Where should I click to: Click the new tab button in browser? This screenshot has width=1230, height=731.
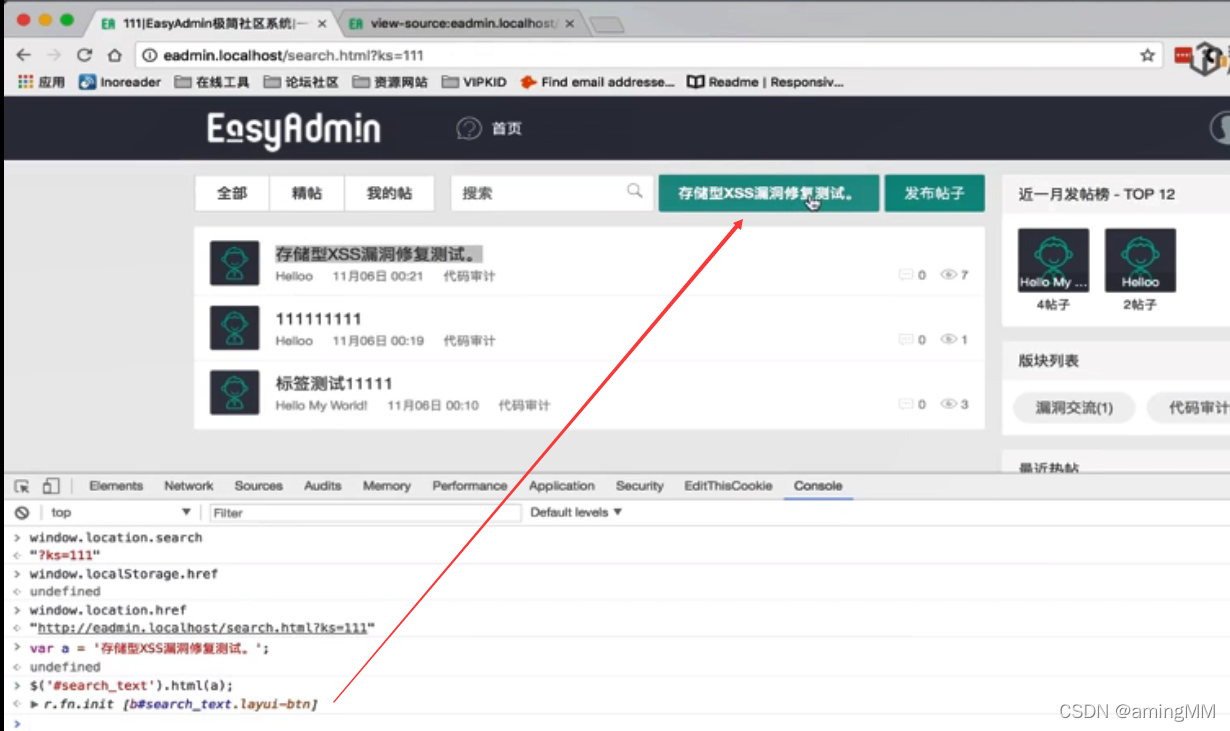coord(606,25)
